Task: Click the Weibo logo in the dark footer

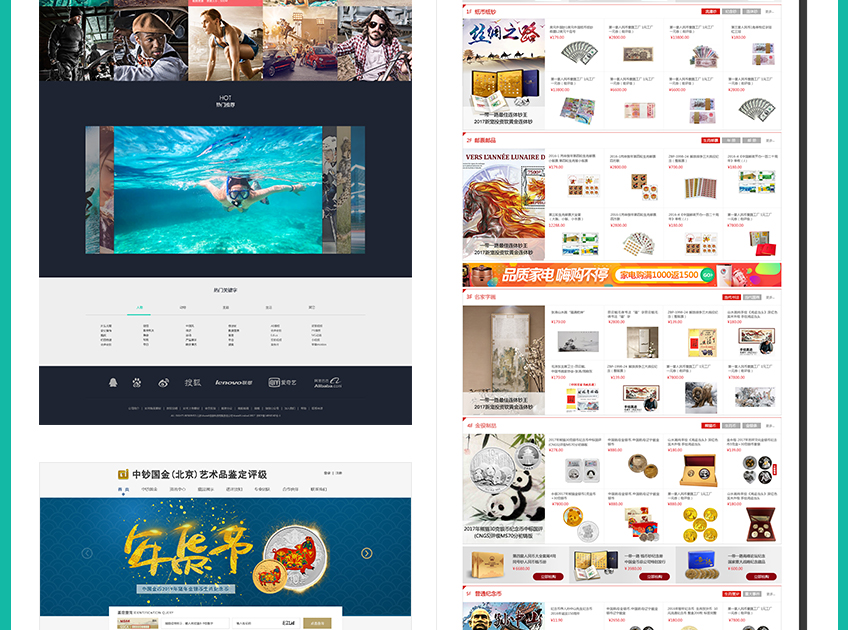Action: (x=163, y=383)
